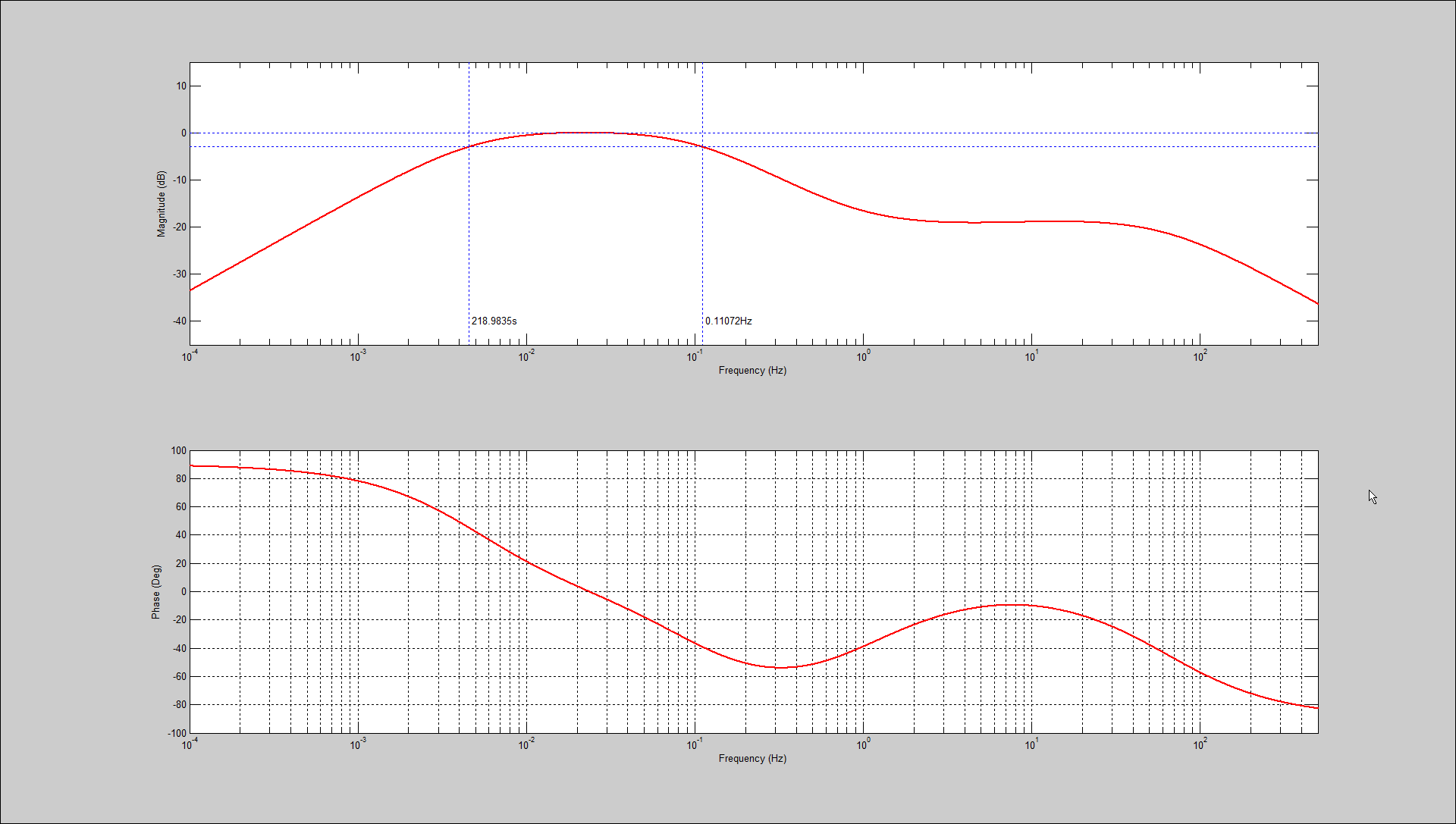1456x824 pixels.
Task: Click the 10^2 tick under phase plot
Action: [x=1200, y=744]
